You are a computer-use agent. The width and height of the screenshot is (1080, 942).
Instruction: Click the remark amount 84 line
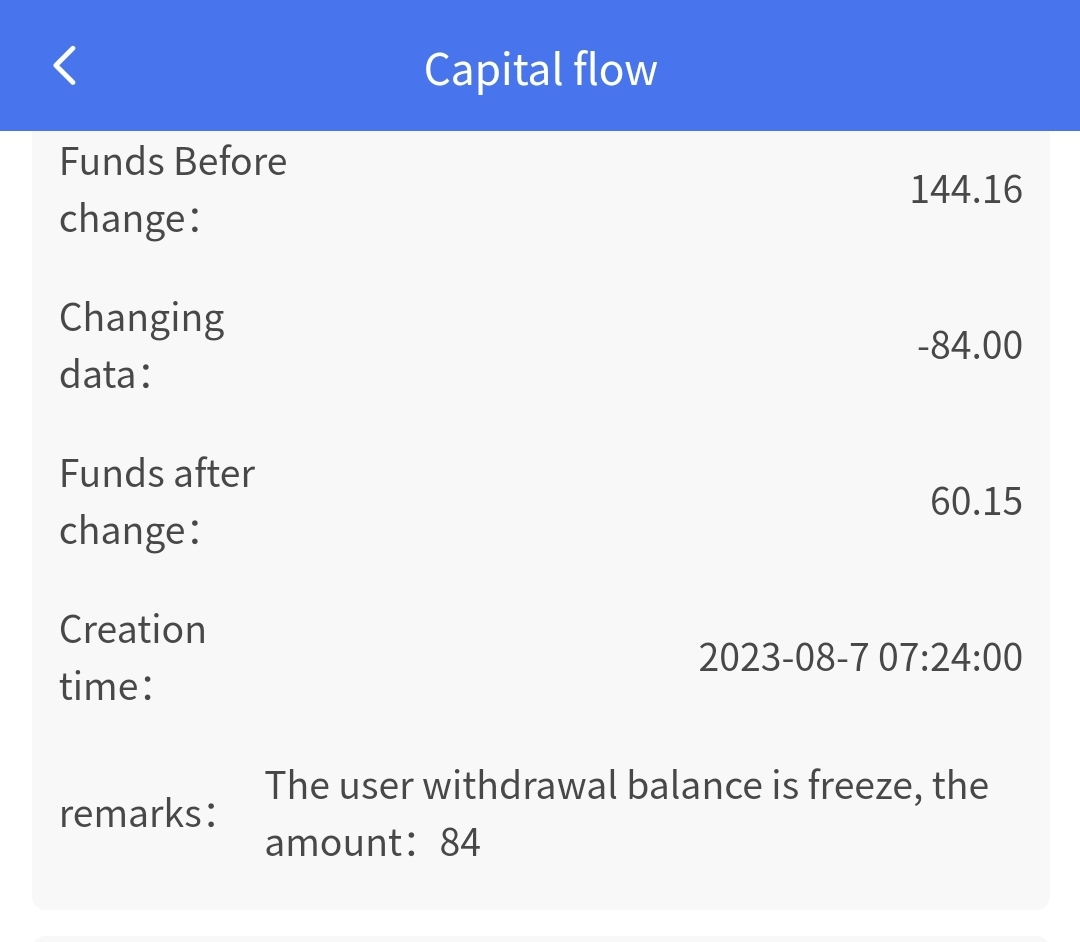click(x=372, y=843)
